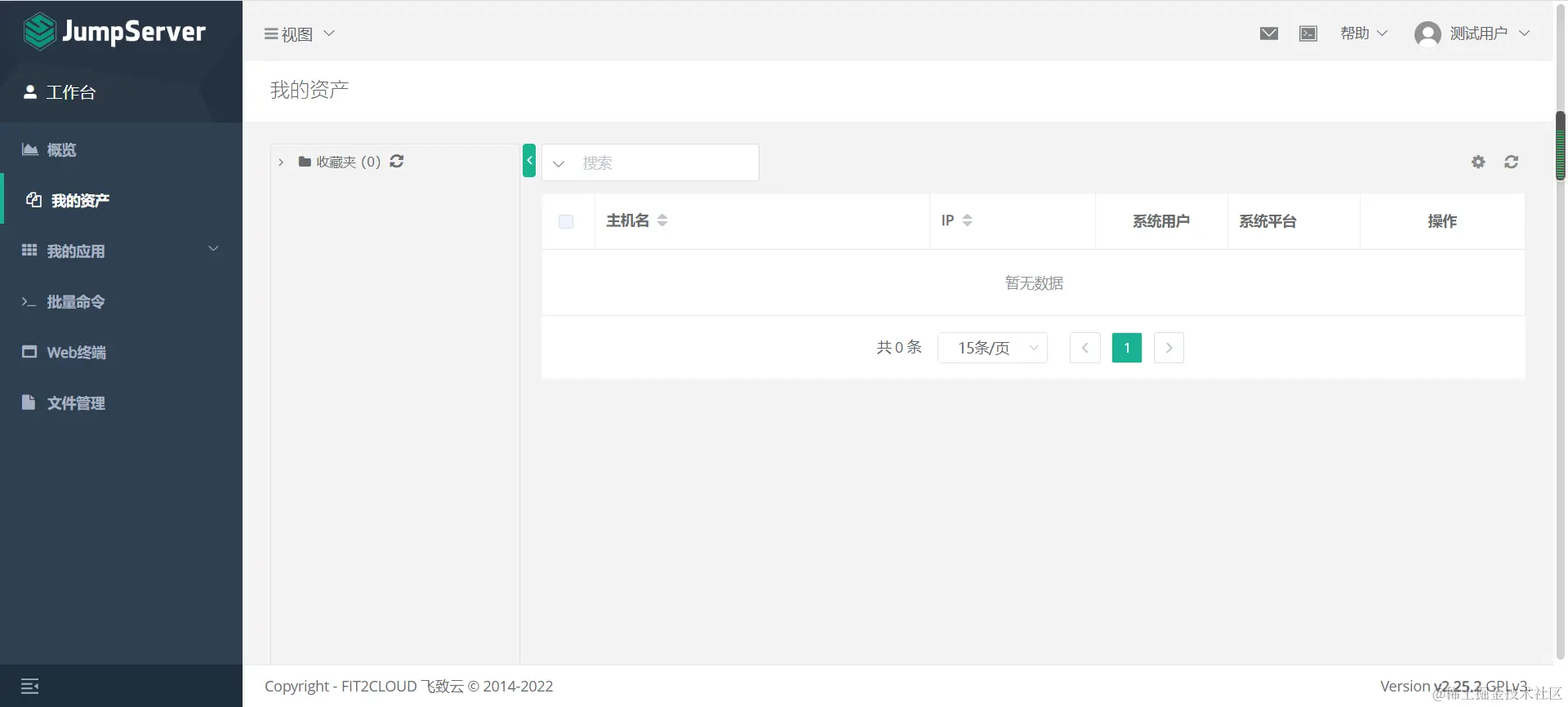Select 我的资产 in the sidebar
The image size is (1568, 707).
121,200
